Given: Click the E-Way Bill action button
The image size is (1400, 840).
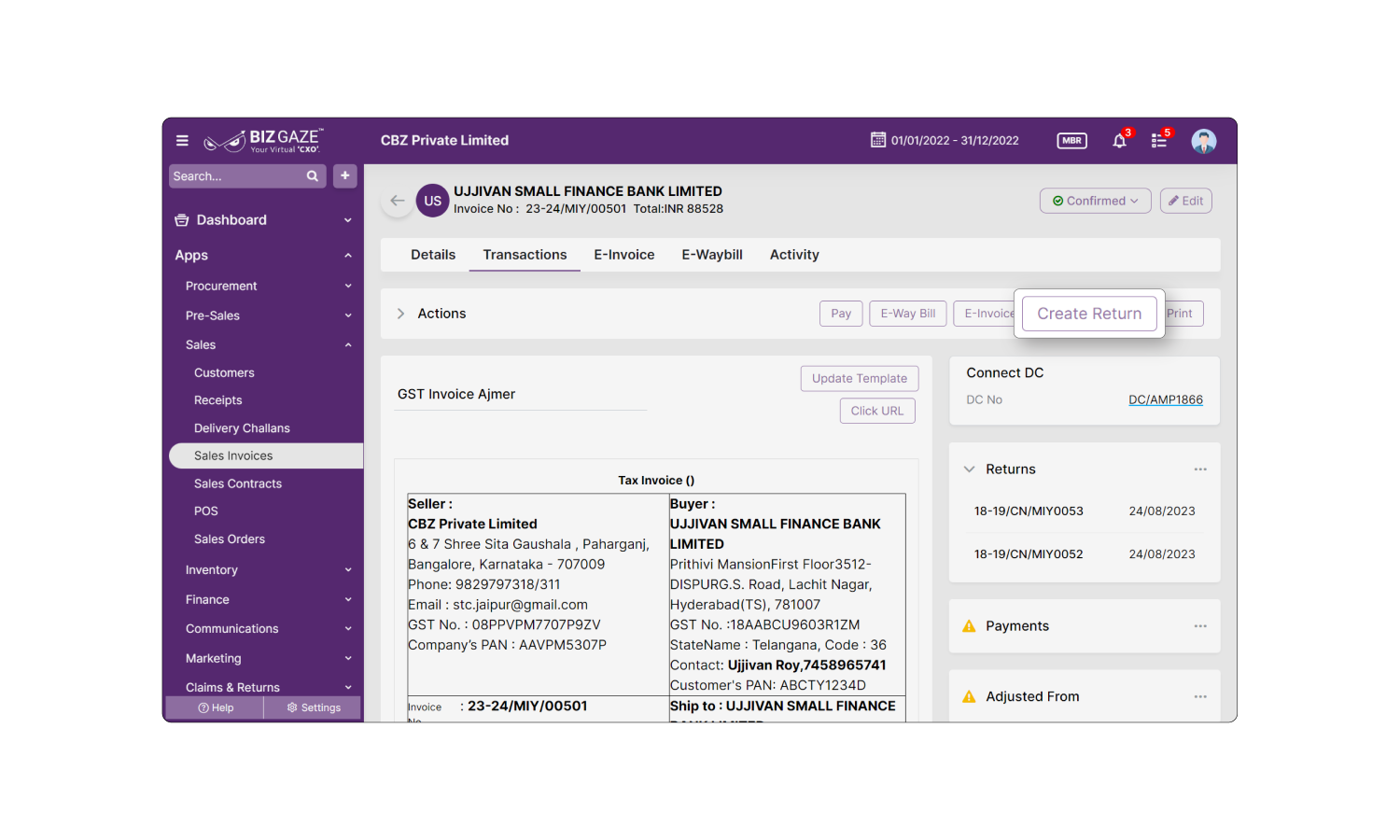Looking at the screenshot, I should (x=908, y=314).
